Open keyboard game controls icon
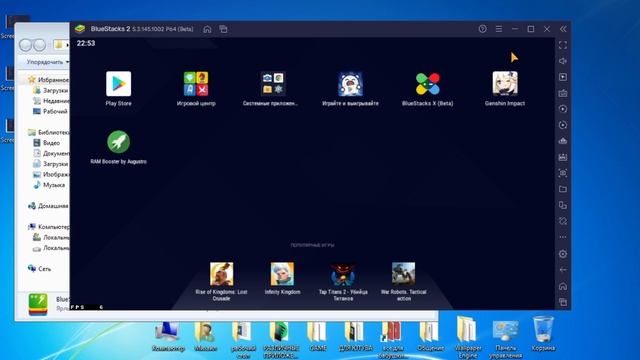The image size is (640, 360). pos(563,93)
